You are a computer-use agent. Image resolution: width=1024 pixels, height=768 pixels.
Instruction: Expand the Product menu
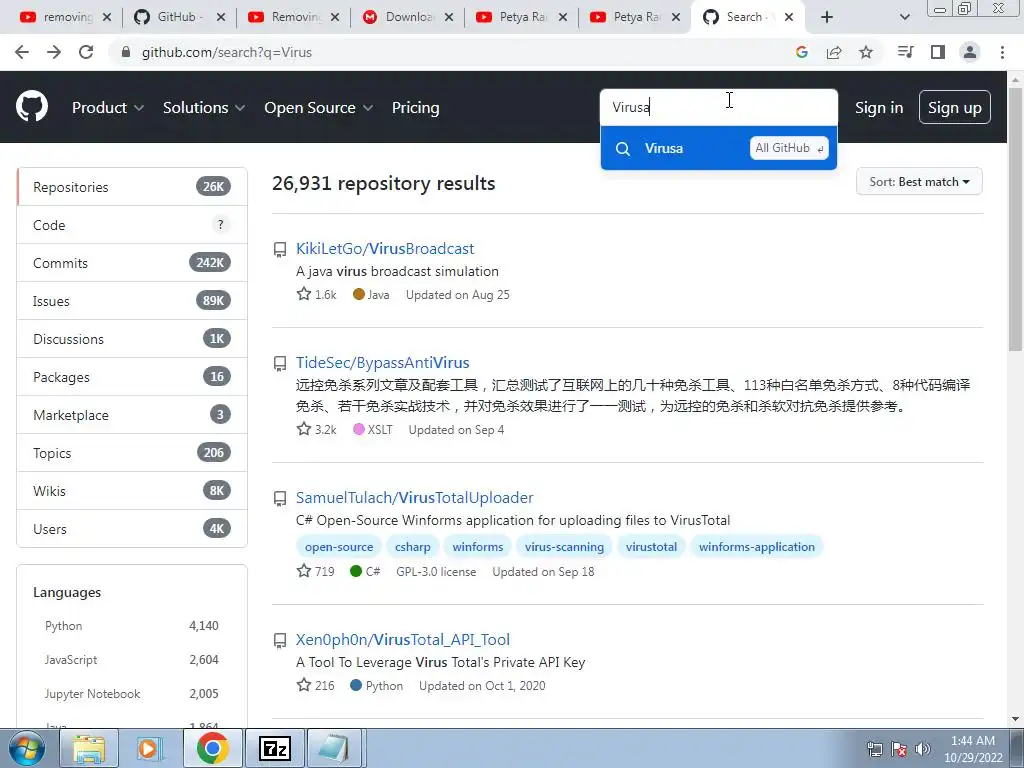tap(108, 108)
